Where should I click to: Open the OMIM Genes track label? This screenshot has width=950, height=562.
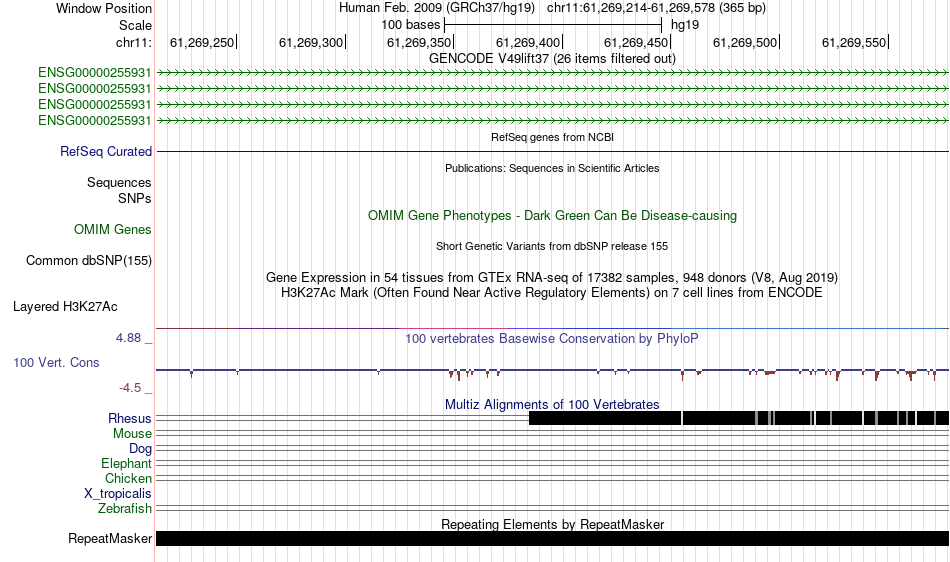click(113, 230)
